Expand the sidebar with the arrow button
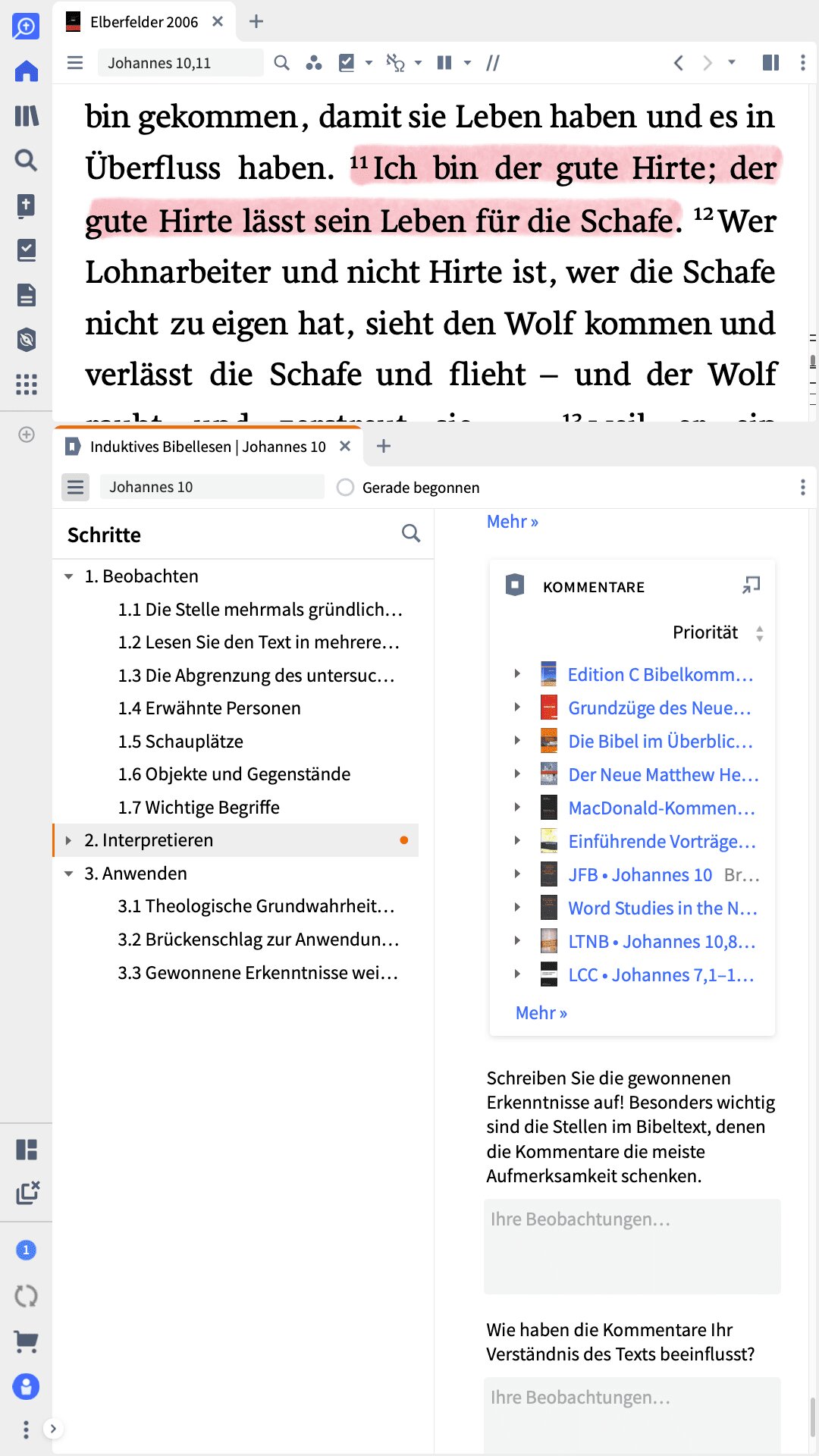This screenshot has height=1456, width=819. click(x=53, y=1429)
